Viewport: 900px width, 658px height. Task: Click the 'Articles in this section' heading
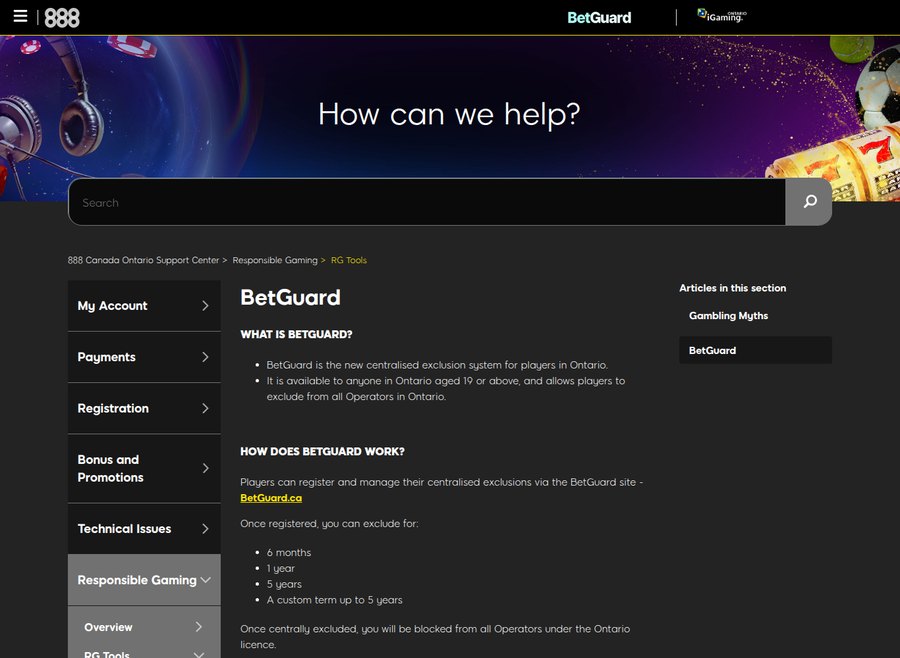coord(733,288)
